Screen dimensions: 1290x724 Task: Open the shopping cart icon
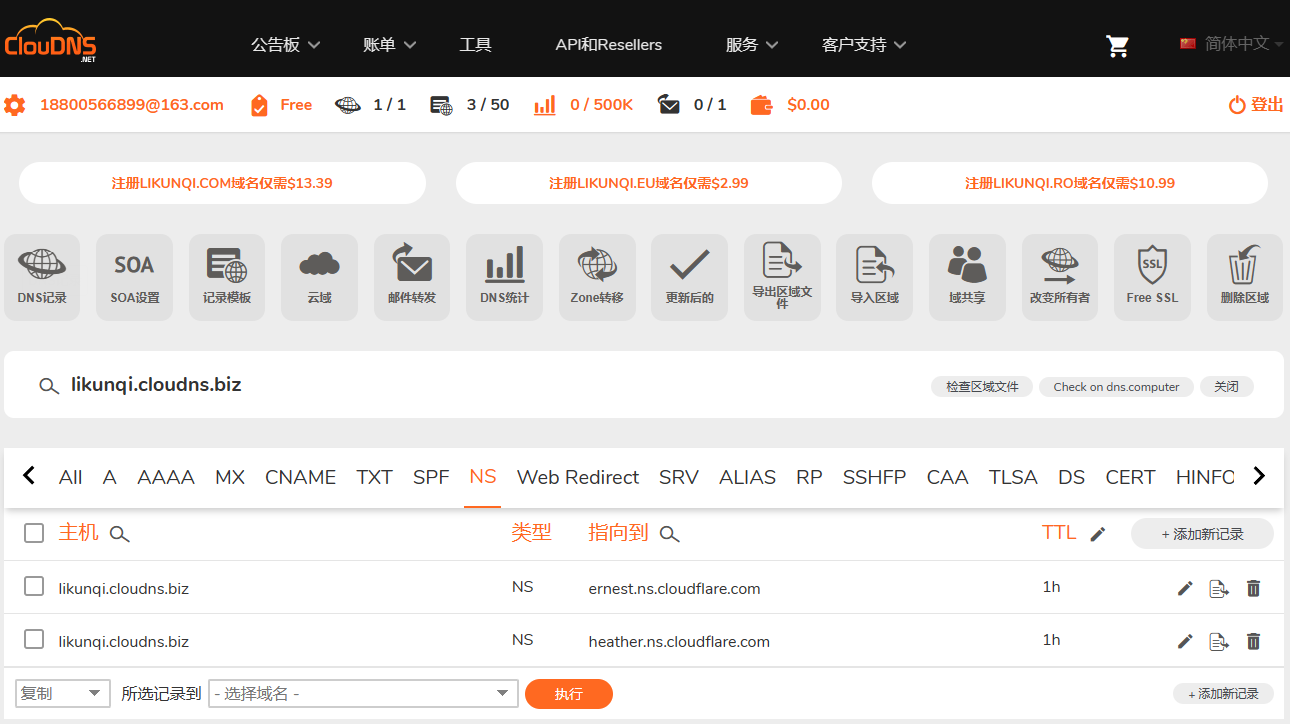(x=1117, y=45)
